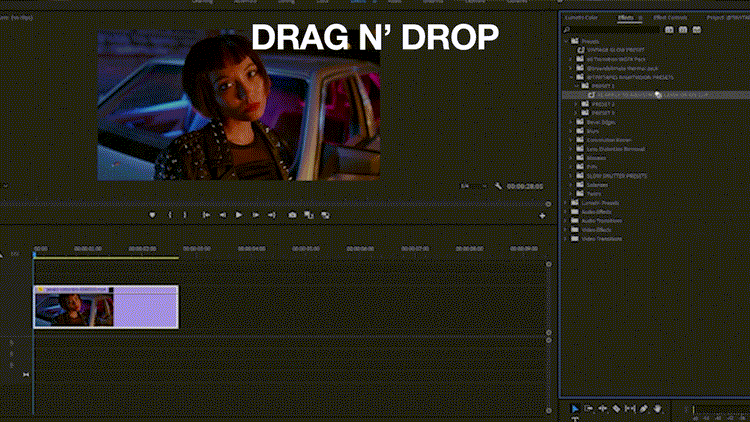Click the Add Marker shield icon
The height and width of the screenshot is (422, 750).
pos(152,215)
